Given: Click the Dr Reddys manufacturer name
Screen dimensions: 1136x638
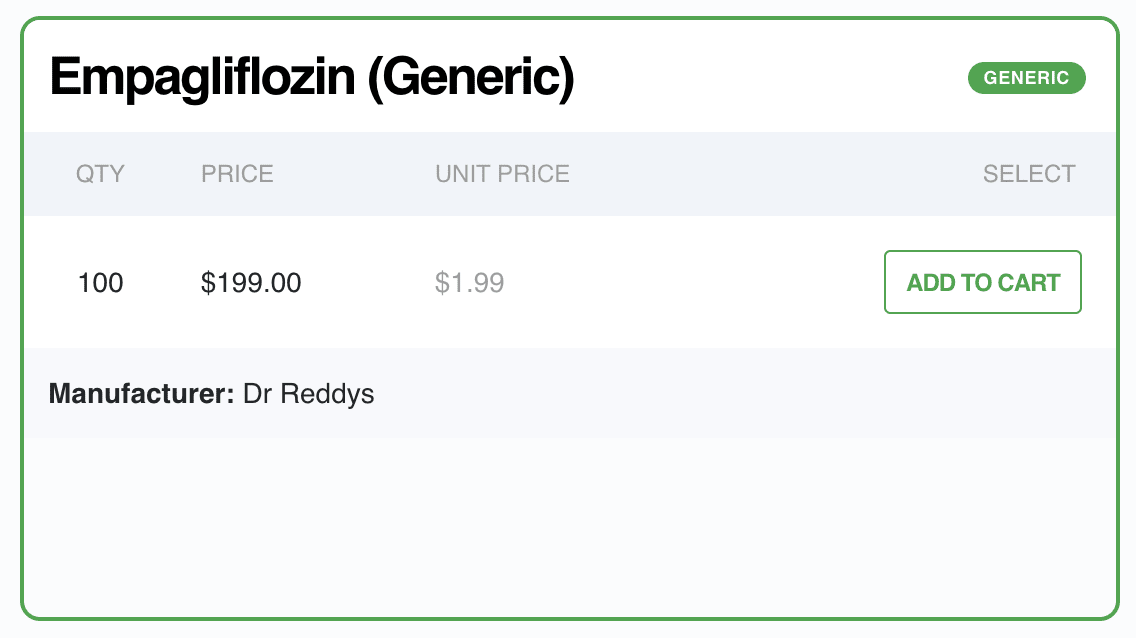Looking at the screenshot, I should pyautogui.click(x=309, y=394).
